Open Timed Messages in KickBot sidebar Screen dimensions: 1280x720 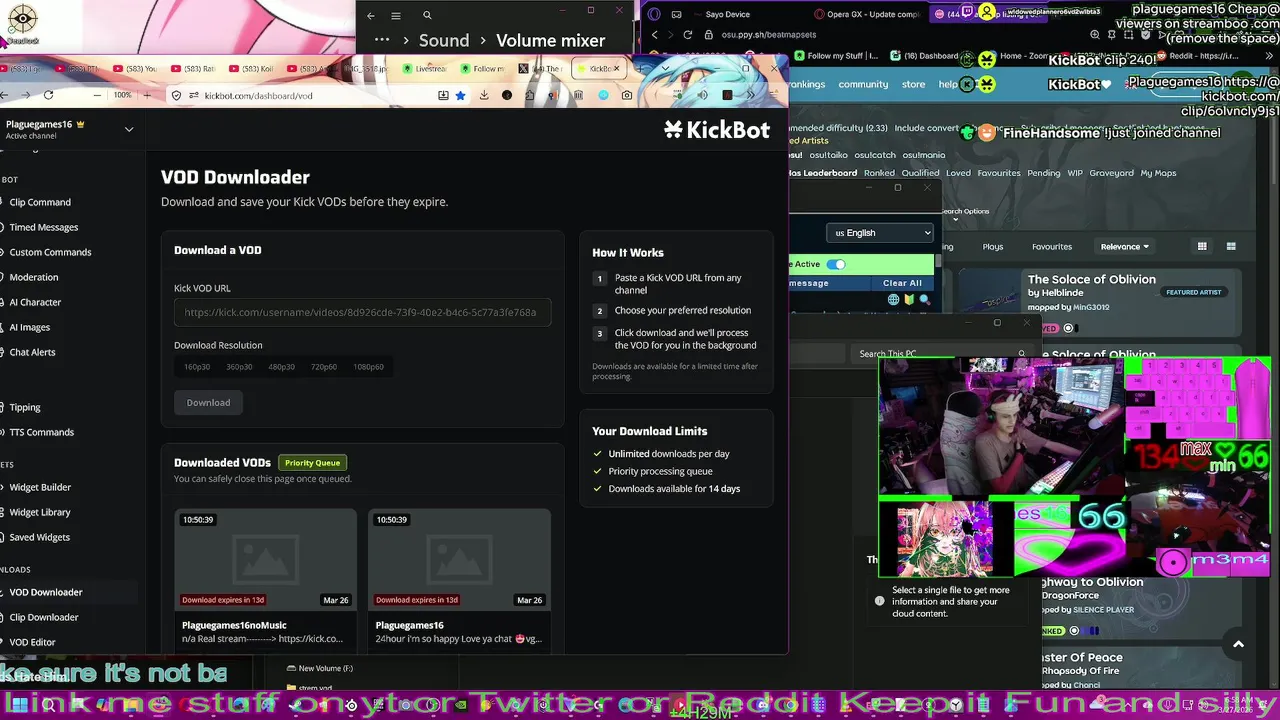click(x=44, y=227)
